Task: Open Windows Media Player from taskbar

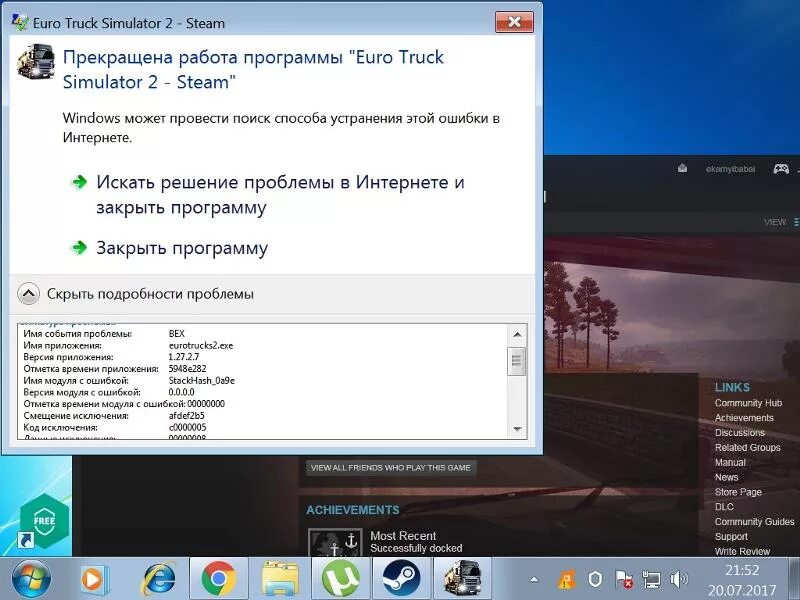Action: (x=94, y=579)
